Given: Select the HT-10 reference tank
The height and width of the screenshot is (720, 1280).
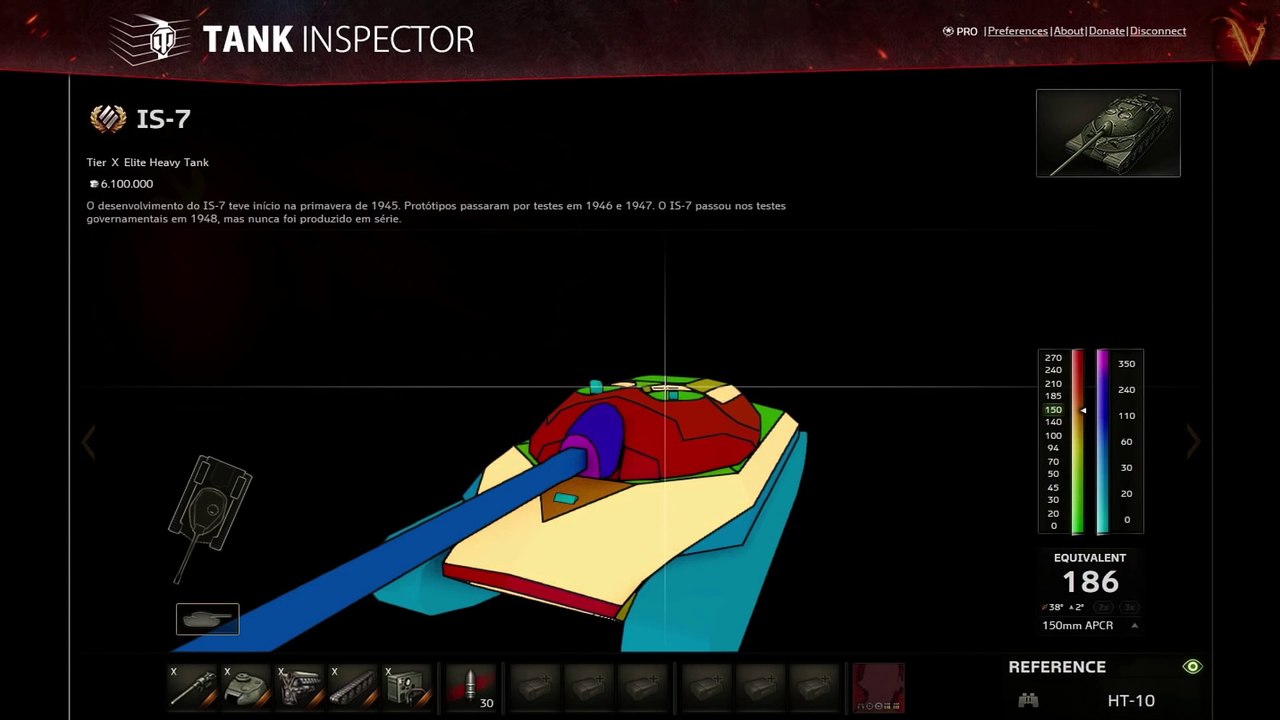Looking at the screenshot, I should click(1131, 700).
